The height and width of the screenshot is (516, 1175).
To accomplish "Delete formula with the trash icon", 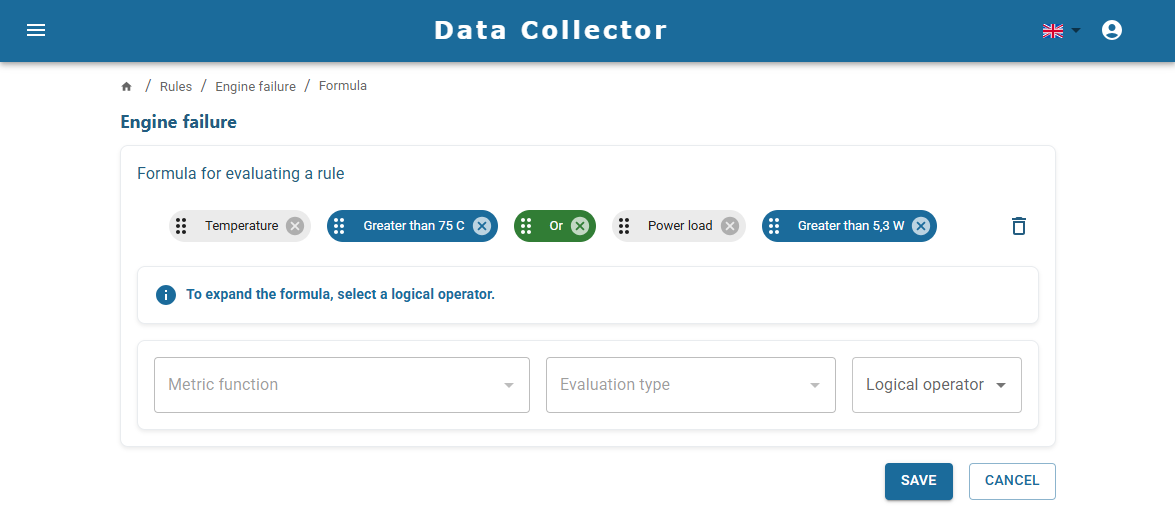I will [x=1018, y=226].
